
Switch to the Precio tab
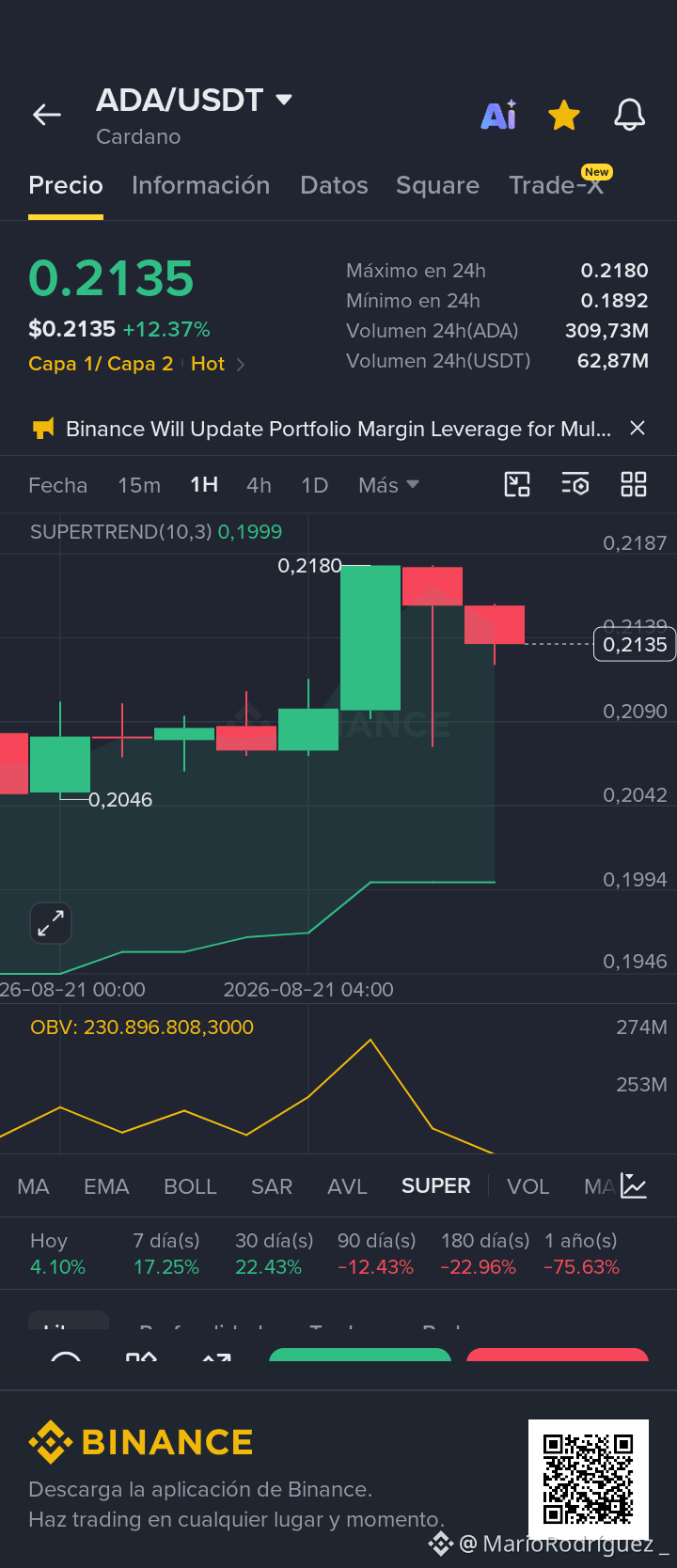coord(66,185)
